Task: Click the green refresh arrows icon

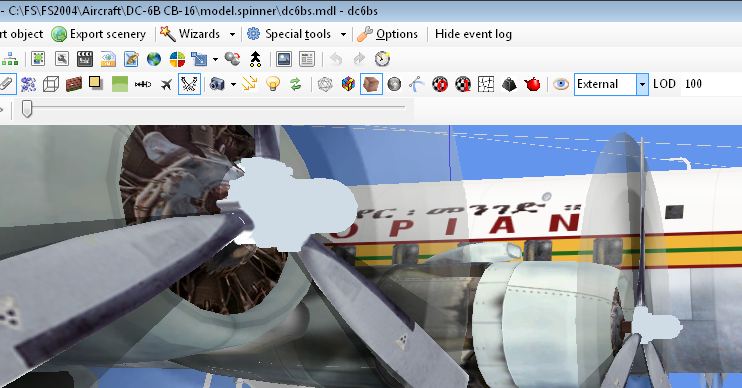Action: (x=296, y=84)
